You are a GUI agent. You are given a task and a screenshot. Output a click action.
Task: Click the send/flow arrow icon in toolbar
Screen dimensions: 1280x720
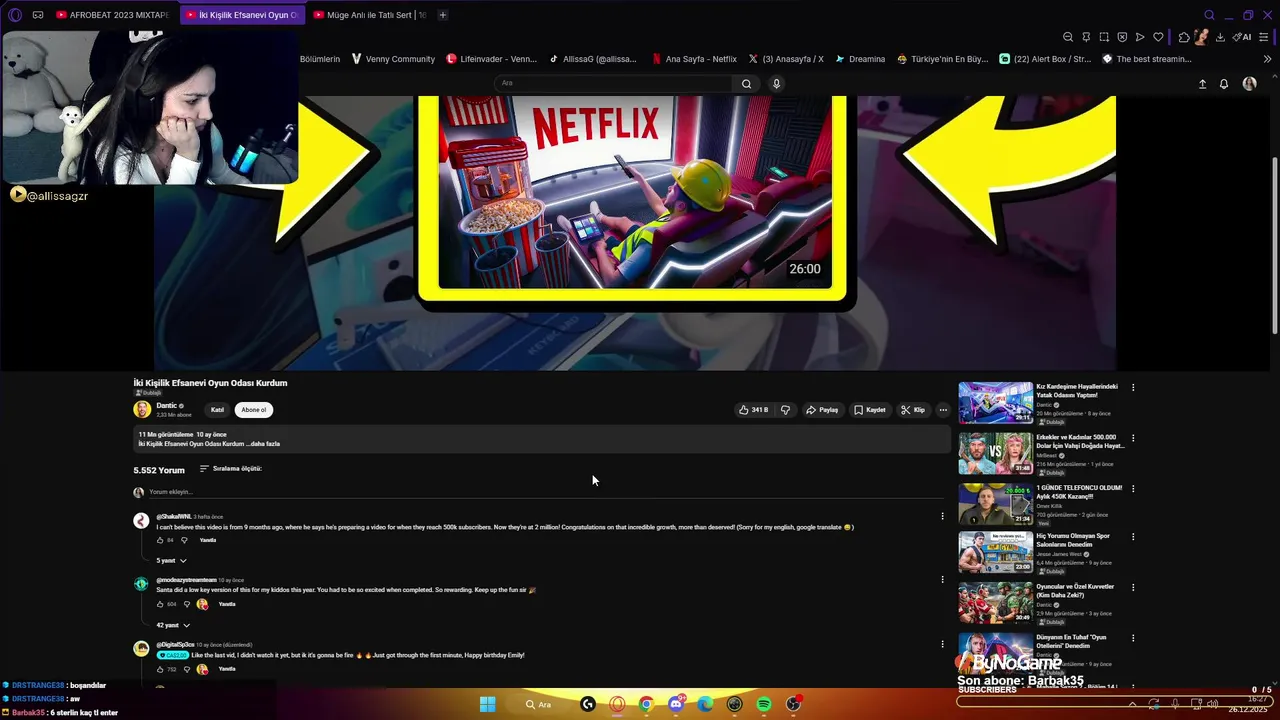1140,37
